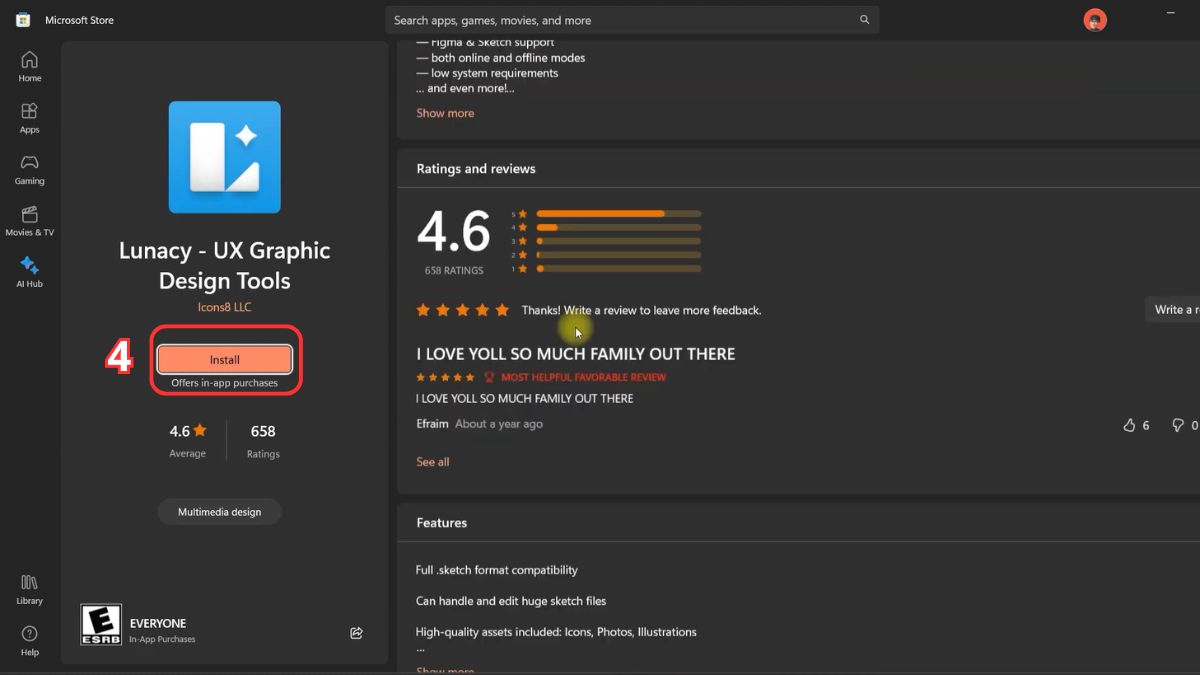Click the 'About a year ago' review date
This screenshot has height=675, width=1200.
coord(499,424)
